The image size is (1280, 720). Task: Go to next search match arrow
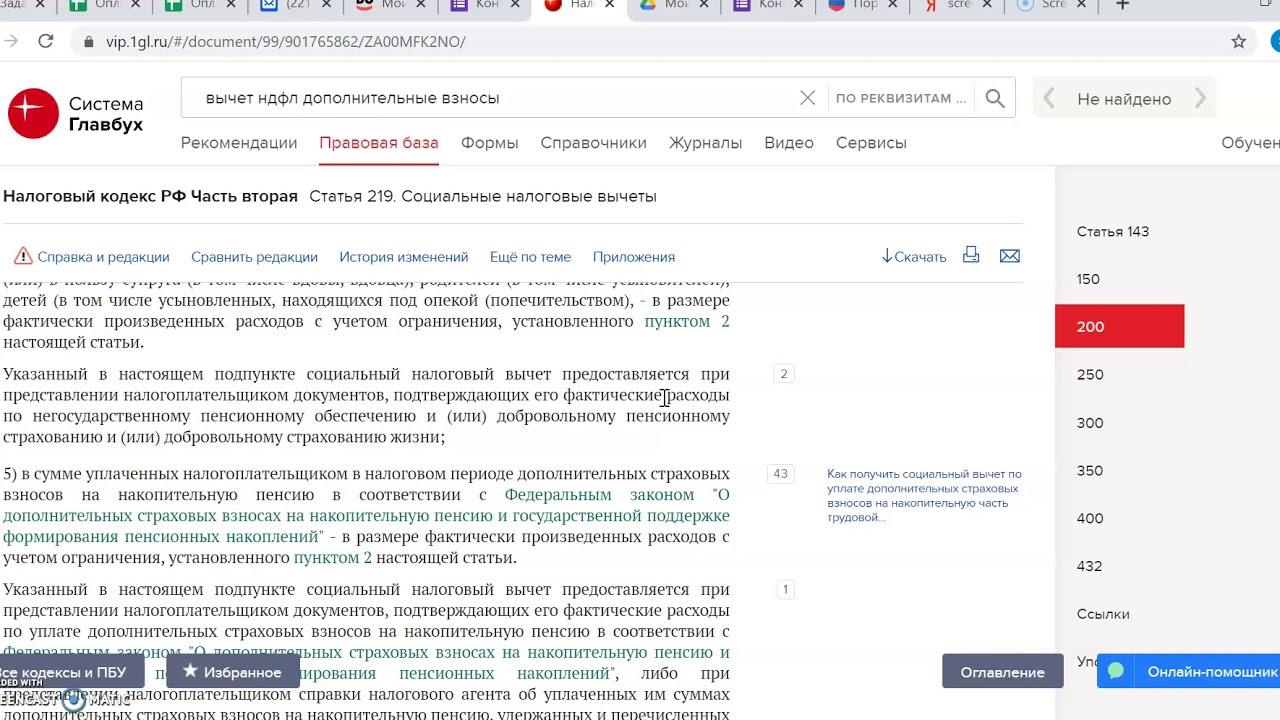(1200, 98)
